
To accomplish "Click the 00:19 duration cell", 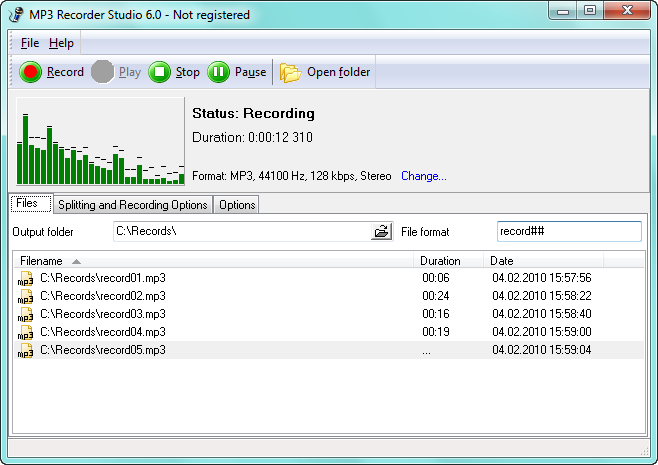I will point(436,332).
